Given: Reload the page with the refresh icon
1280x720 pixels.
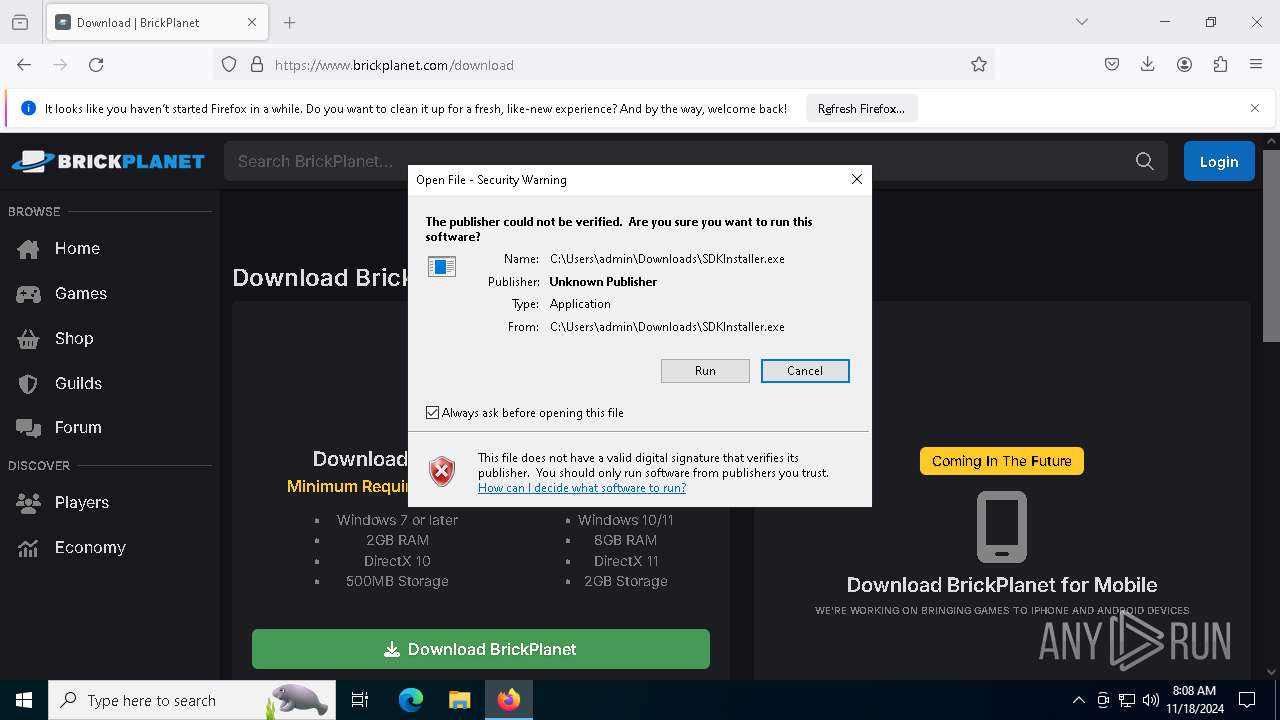Looking at the screenshot, I should coord(96,64).
